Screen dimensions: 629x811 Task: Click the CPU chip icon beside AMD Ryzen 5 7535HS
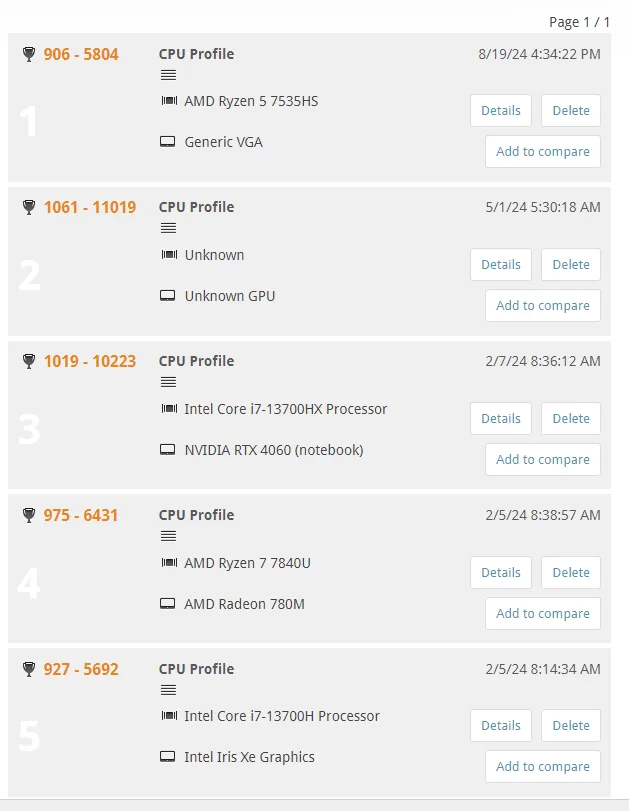coord(168,101)
